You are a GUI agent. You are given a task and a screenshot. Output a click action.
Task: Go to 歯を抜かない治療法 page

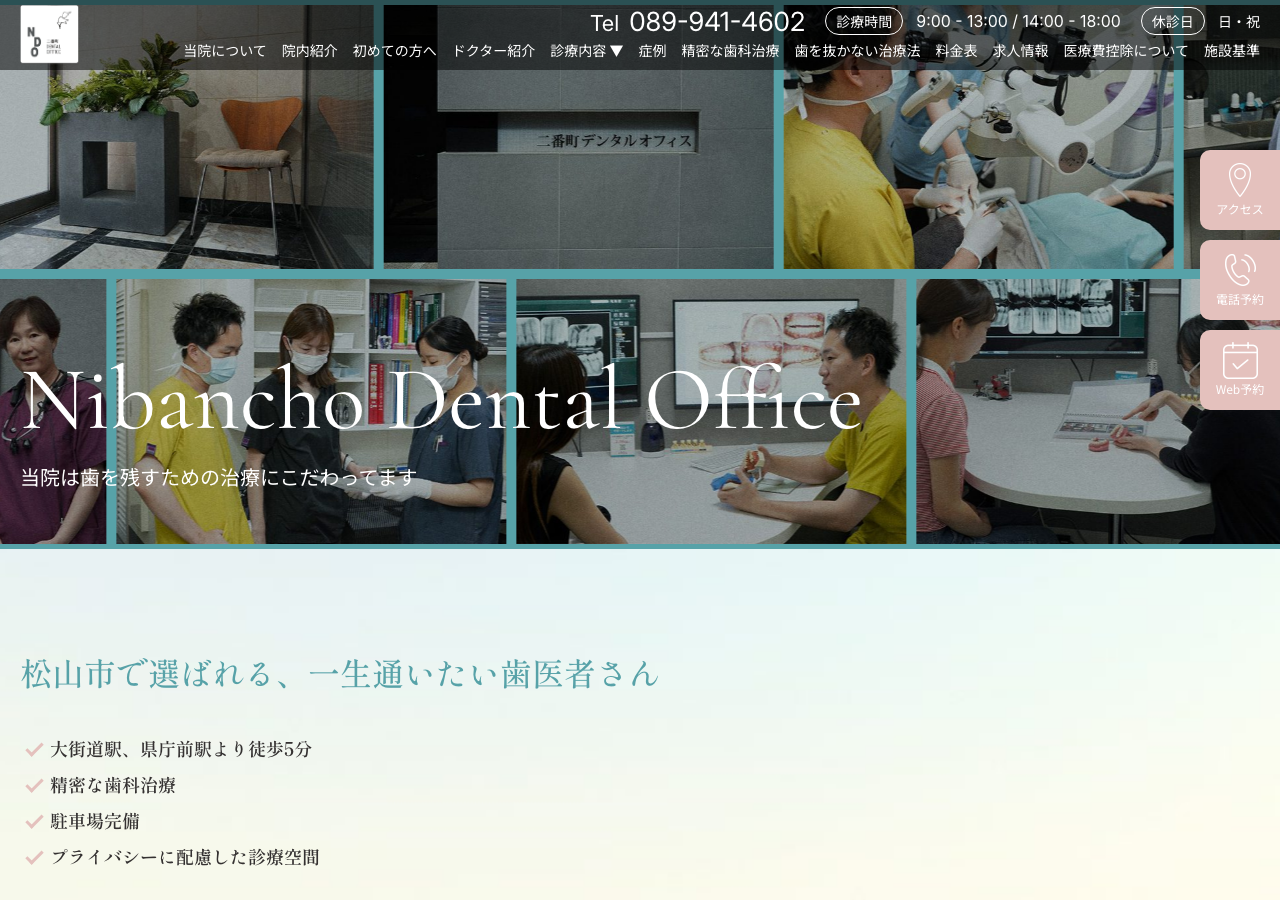pyautogui.click(x=858, y=51)
